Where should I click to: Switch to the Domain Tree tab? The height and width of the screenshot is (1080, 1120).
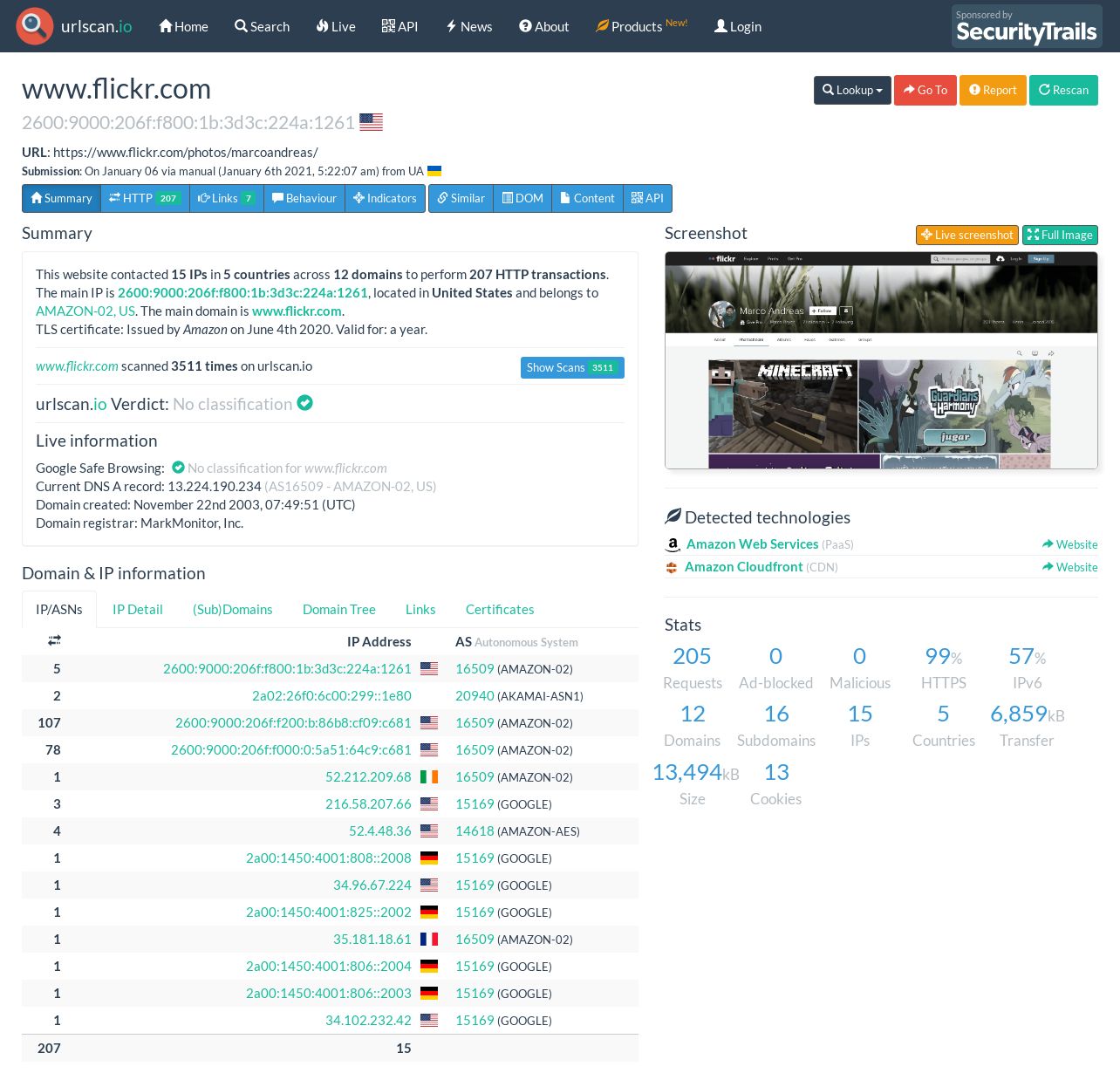[339, 610]
